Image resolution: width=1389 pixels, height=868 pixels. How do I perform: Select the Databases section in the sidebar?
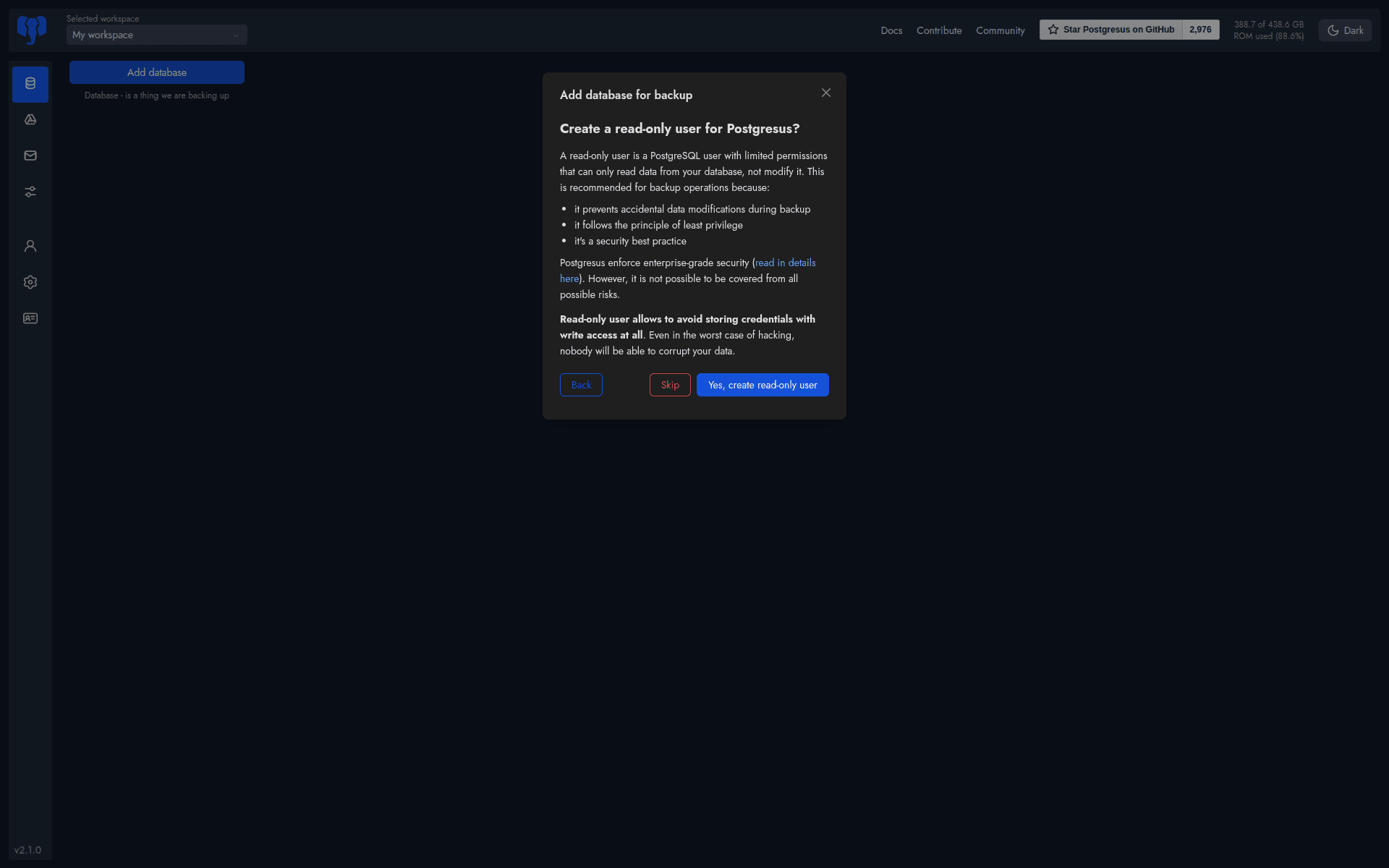[x=30, y=84]
